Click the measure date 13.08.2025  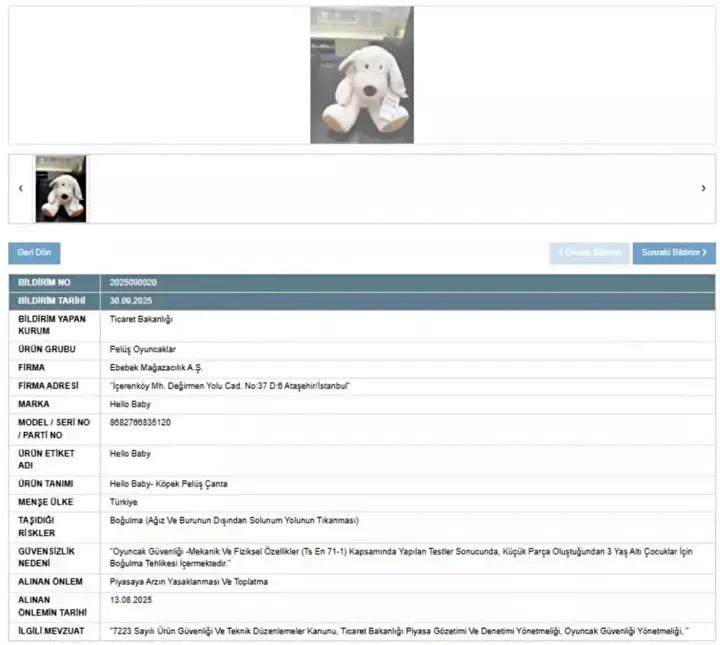[131, 600]
